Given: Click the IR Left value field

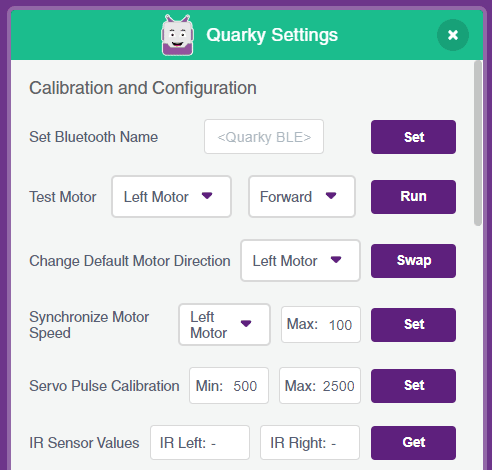Looking at the screenshot, I should 200,443.
